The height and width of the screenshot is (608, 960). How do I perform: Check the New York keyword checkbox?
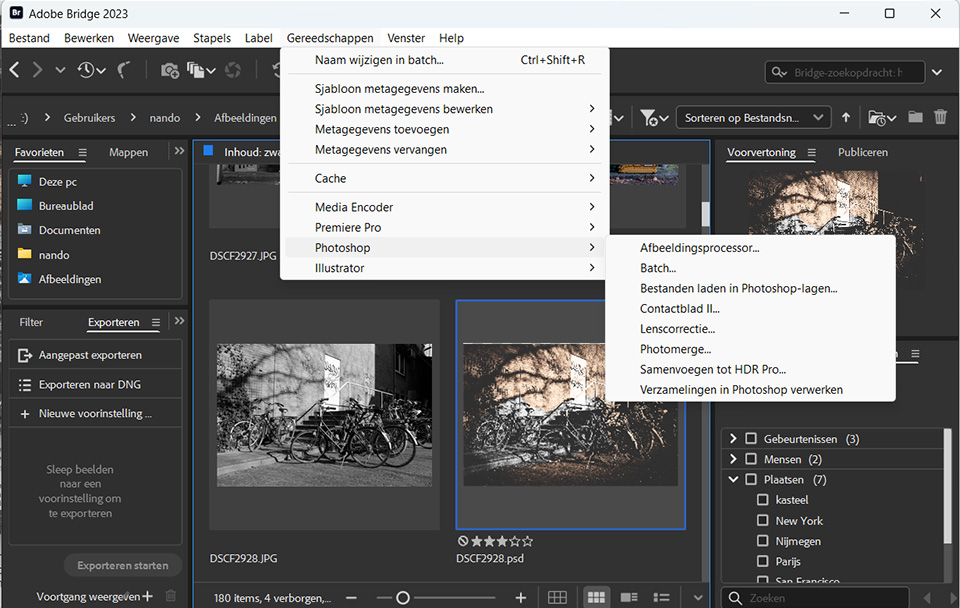coord(762,520)
